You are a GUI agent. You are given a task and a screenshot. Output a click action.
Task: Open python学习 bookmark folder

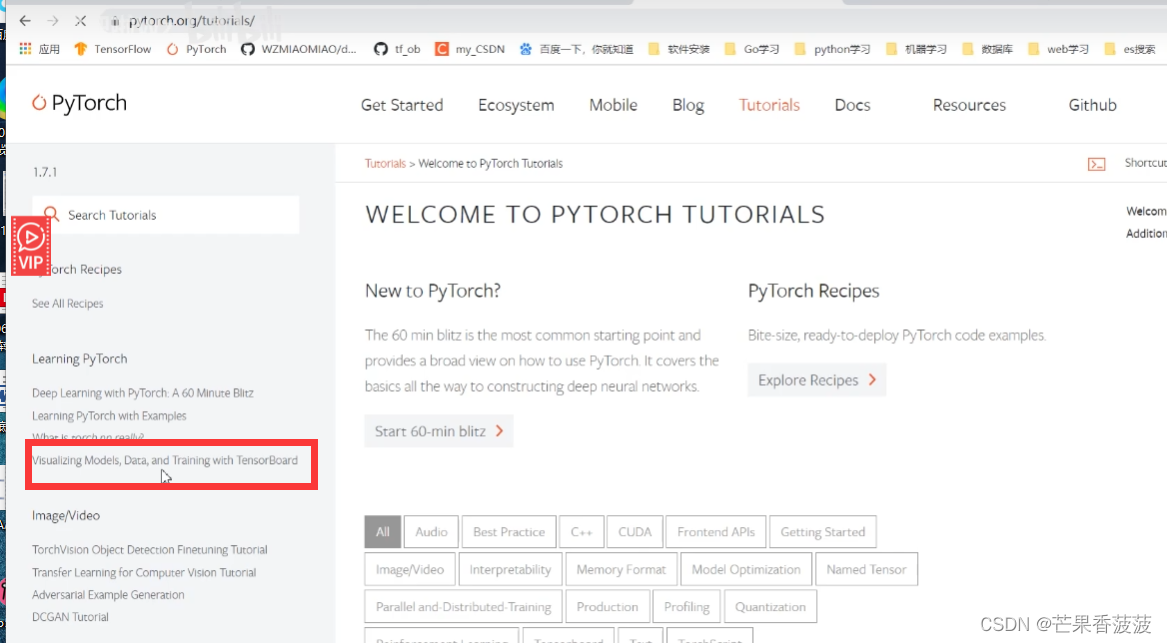click(832, 49)
